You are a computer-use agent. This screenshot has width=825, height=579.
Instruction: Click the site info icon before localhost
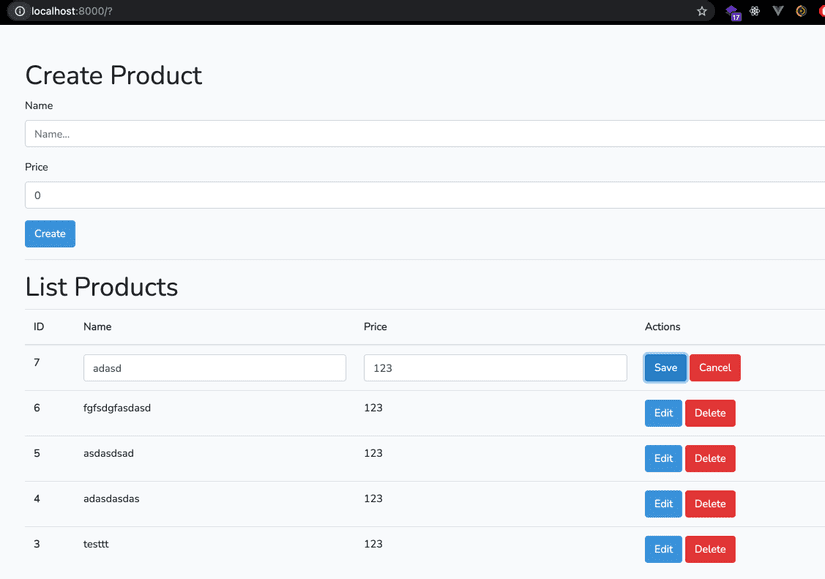tap(19, 11)
